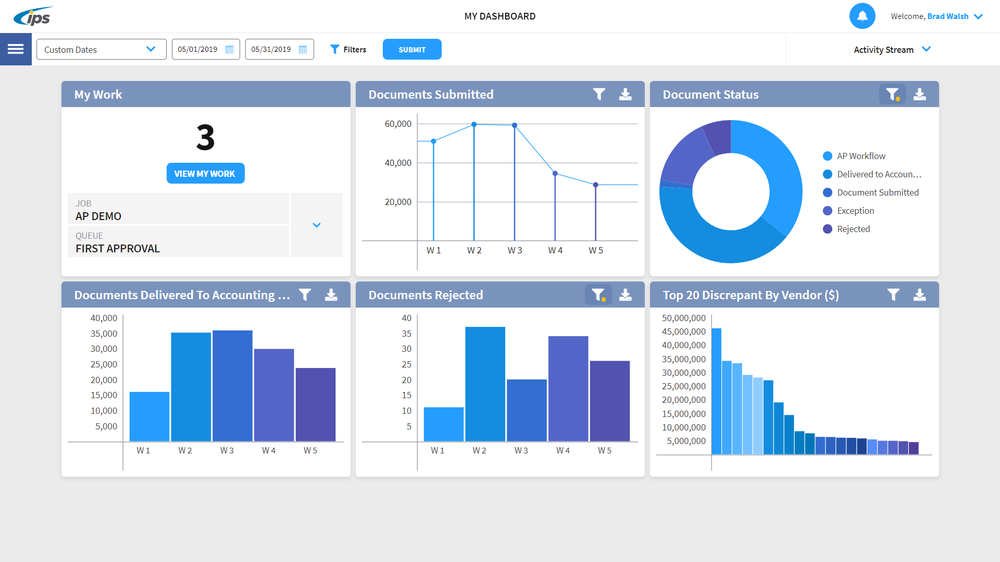Click the VIEW MY WORK button
Image resolution: width=1000 pixels, height=562 pixels.
point(205,174)
